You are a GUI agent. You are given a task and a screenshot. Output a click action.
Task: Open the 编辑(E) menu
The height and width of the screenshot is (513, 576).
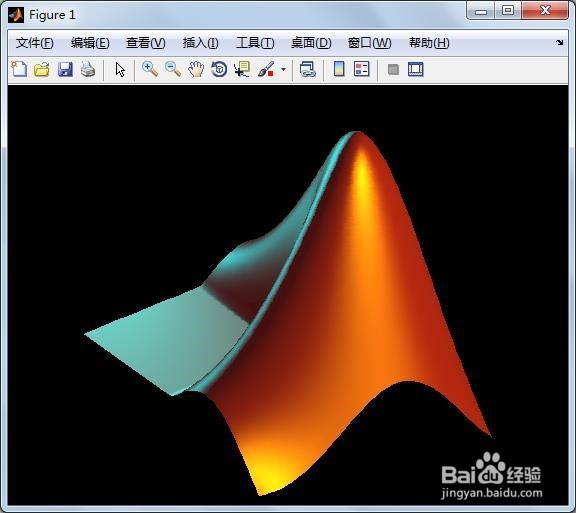click(x=90, y=43)
